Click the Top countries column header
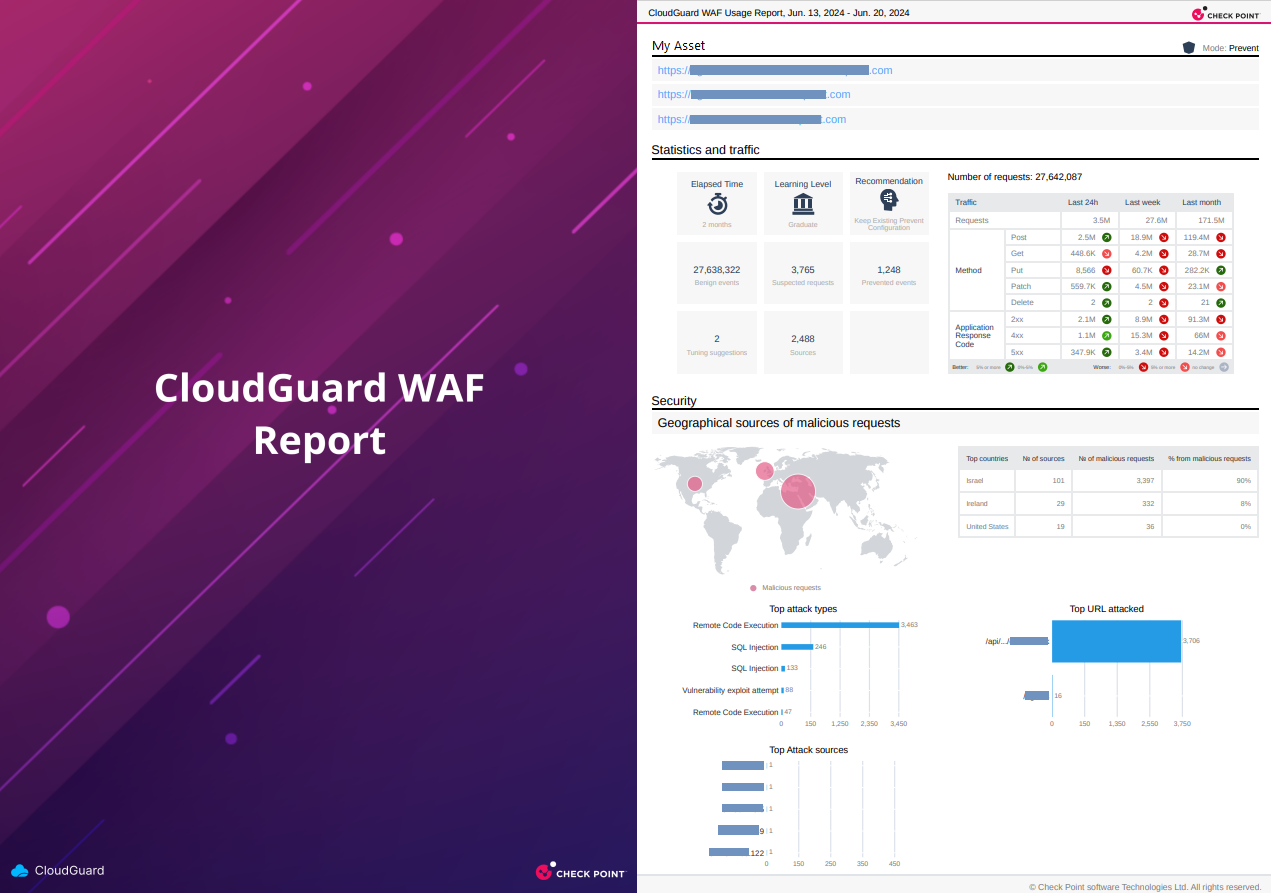The width and height of the screenshot is (1271, 893). point(987,459)
